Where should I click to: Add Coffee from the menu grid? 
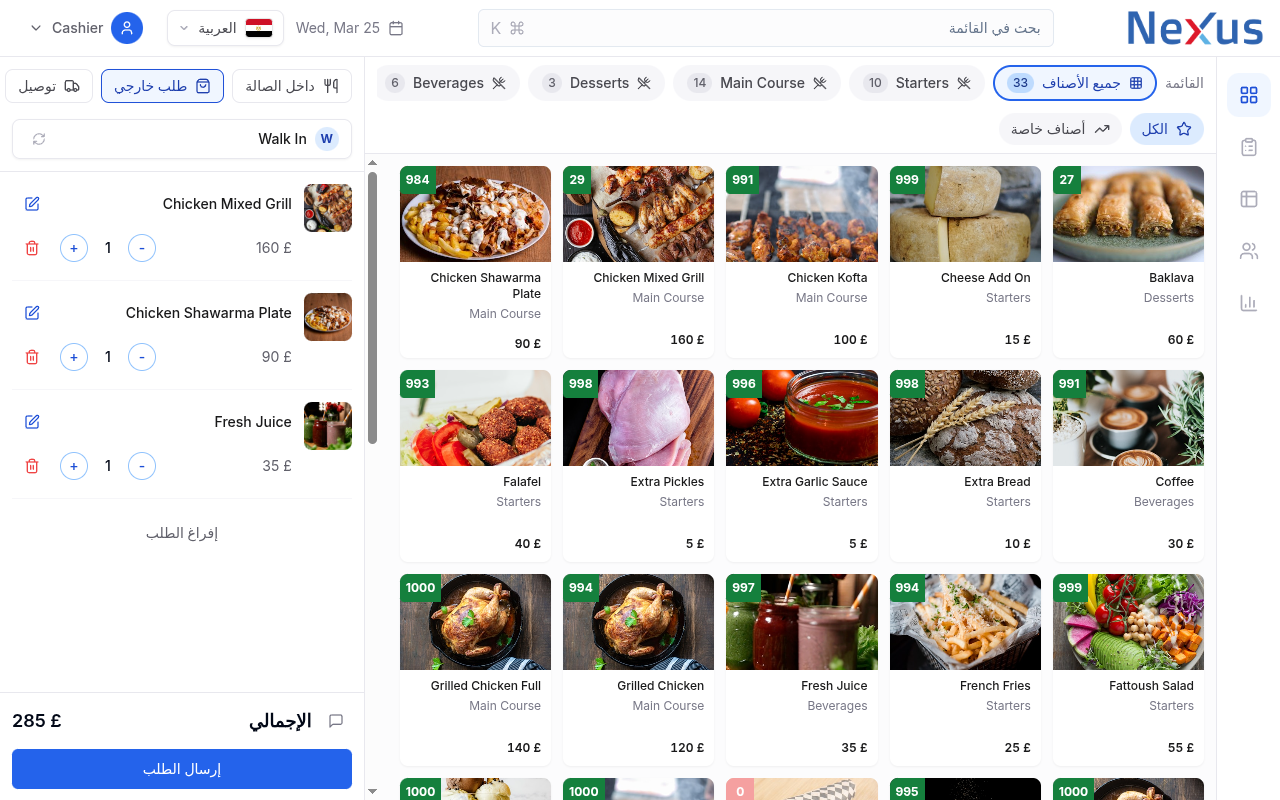[1128, 466]
